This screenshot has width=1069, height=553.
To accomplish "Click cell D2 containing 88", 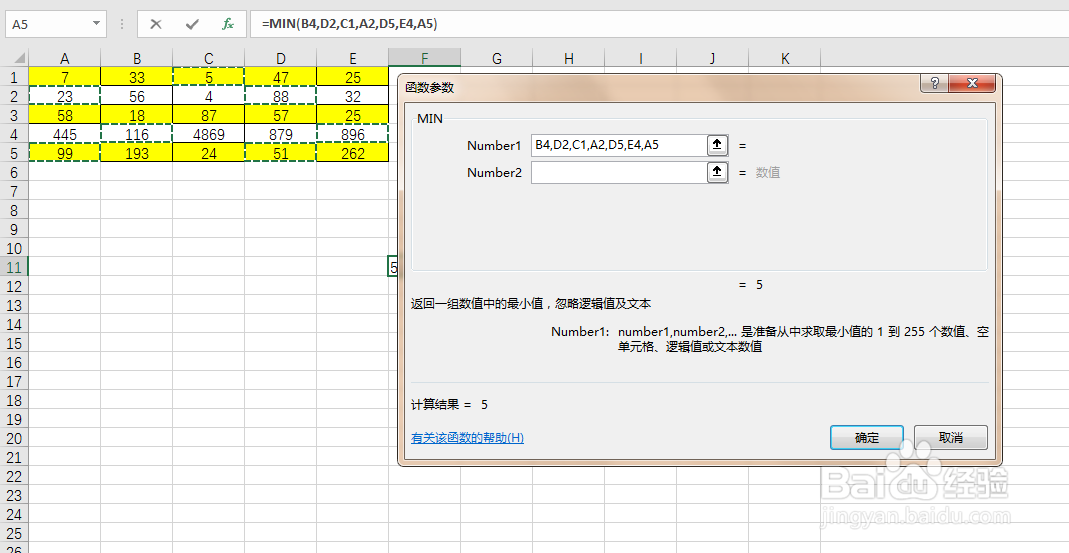I will coord(281,96).
